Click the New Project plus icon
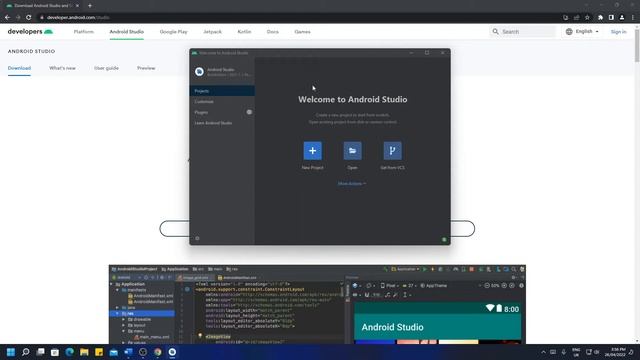The height and width of the screenshot is (360, 640). 312,151
